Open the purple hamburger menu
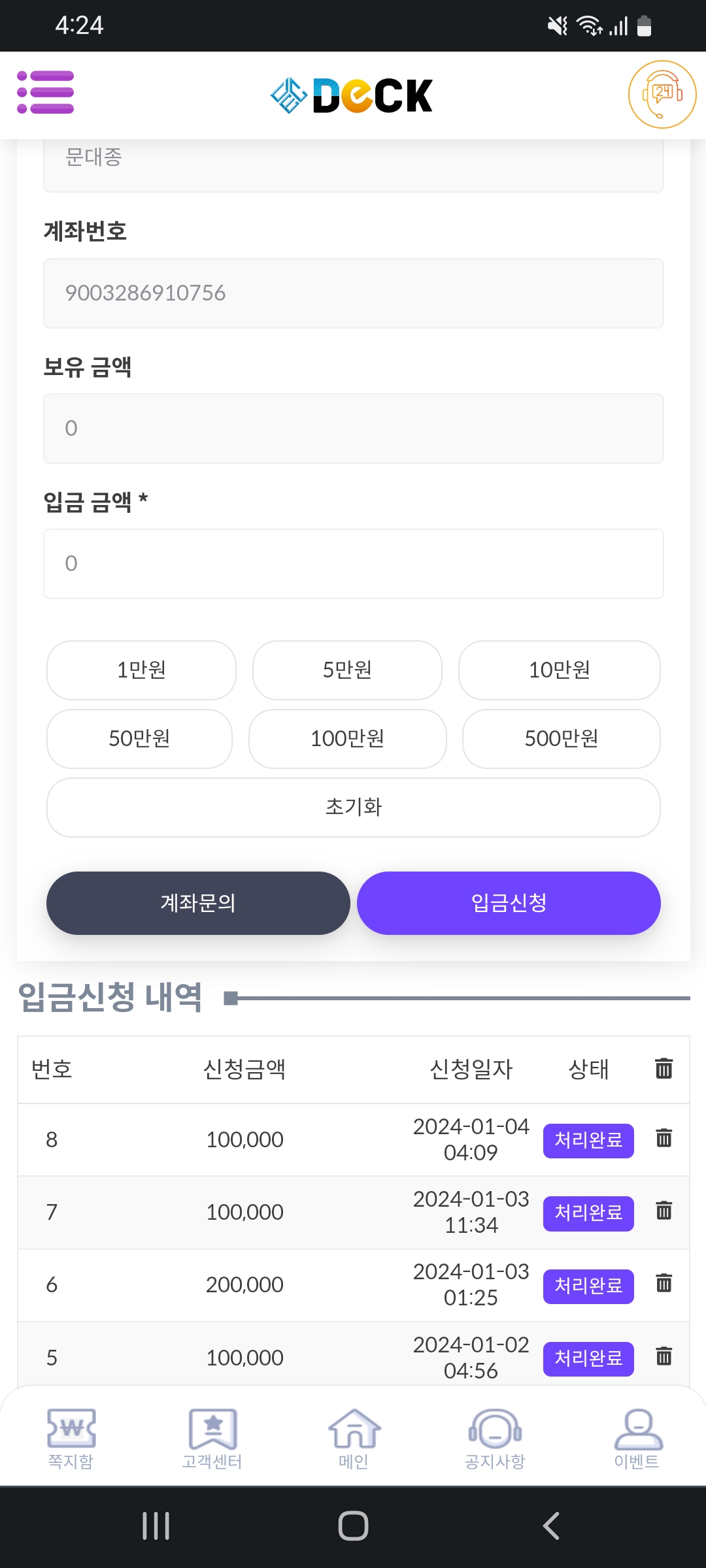Image resolution: width=706 pixels, height=1568 pixels. point(45,92)
